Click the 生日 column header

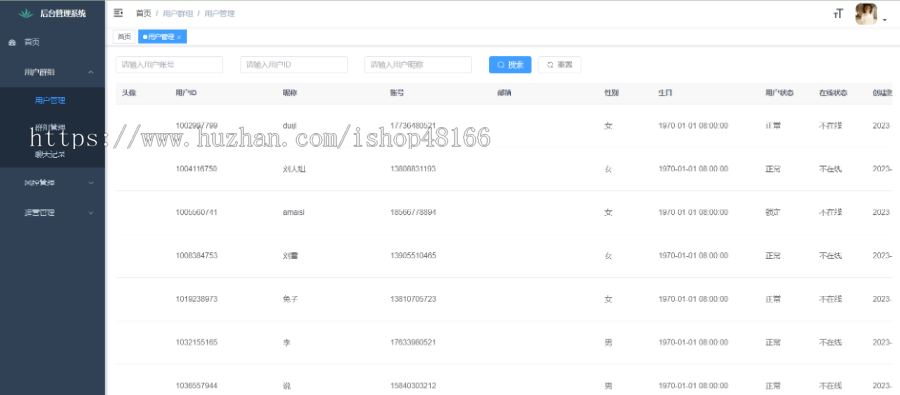(665, 93)
